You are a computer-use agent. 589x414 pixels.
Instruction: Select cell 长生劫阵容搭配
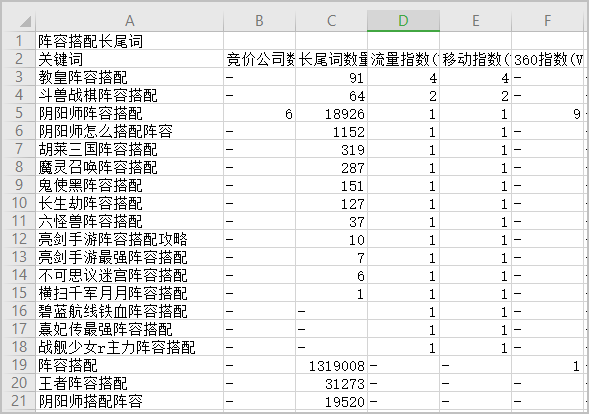click(x=130, y=203)
